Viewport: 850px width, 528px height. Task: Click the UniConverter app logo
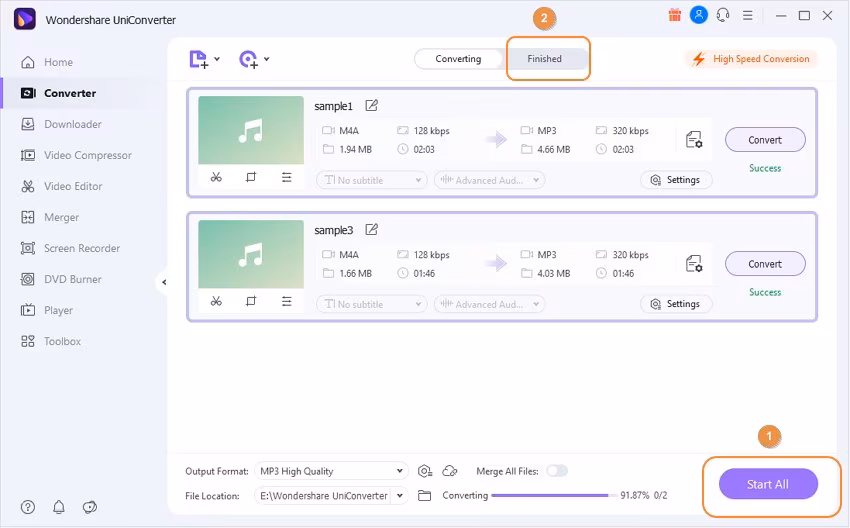(x=24, y=19)
